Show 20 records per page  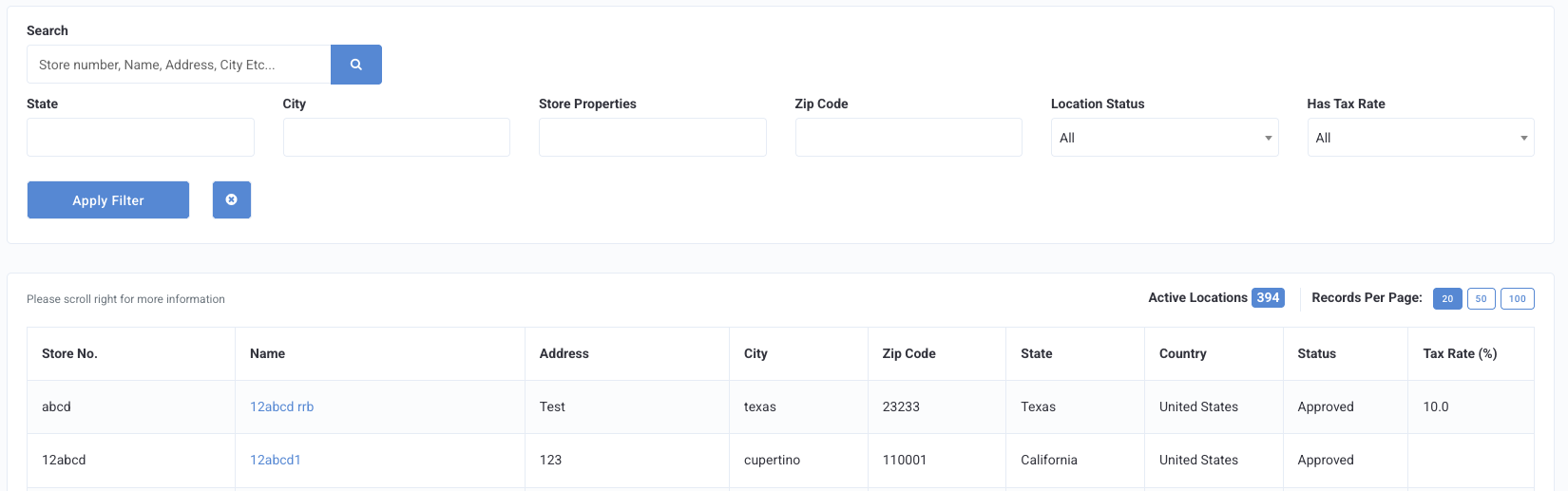click(1447, 298)
